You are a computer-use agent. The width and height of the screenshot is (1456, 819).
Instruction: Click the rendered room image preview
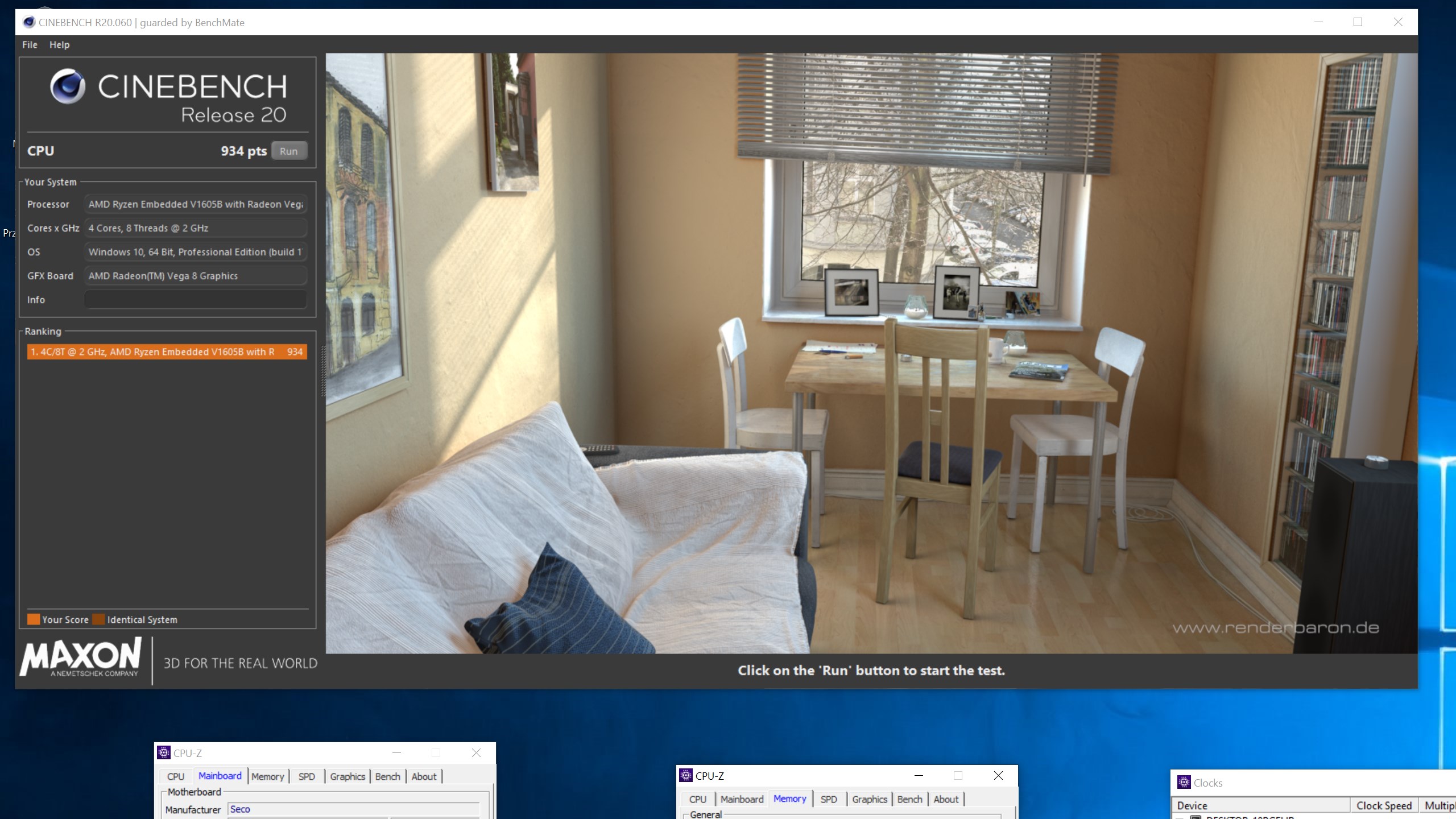point(871,353)
